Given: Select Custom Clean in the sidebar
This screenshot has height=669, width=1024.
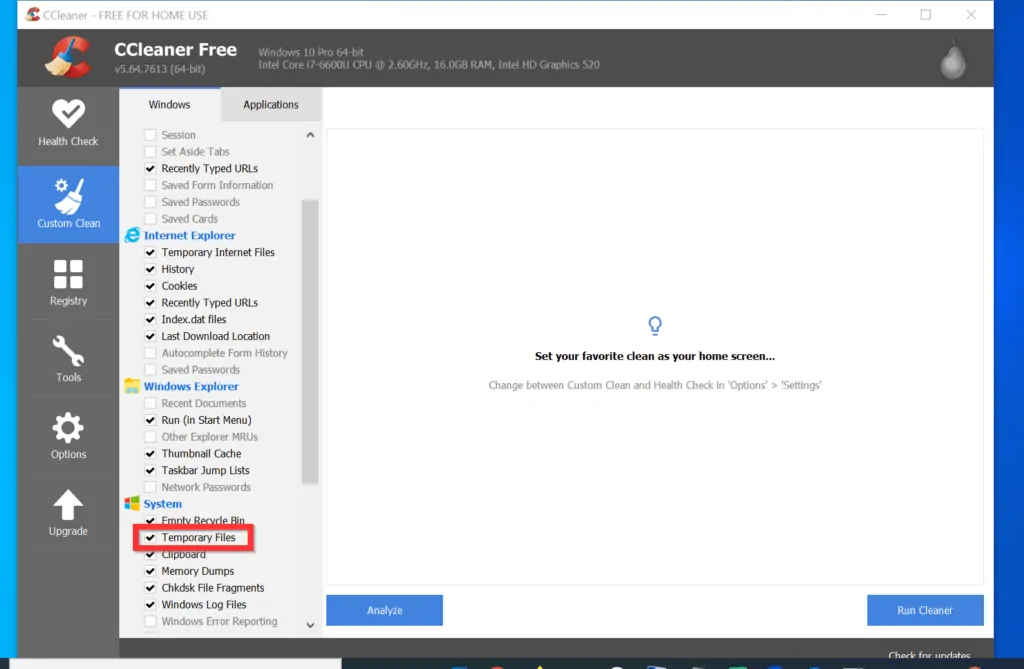Looking at the screenshot, I should (x=67, y=205).
